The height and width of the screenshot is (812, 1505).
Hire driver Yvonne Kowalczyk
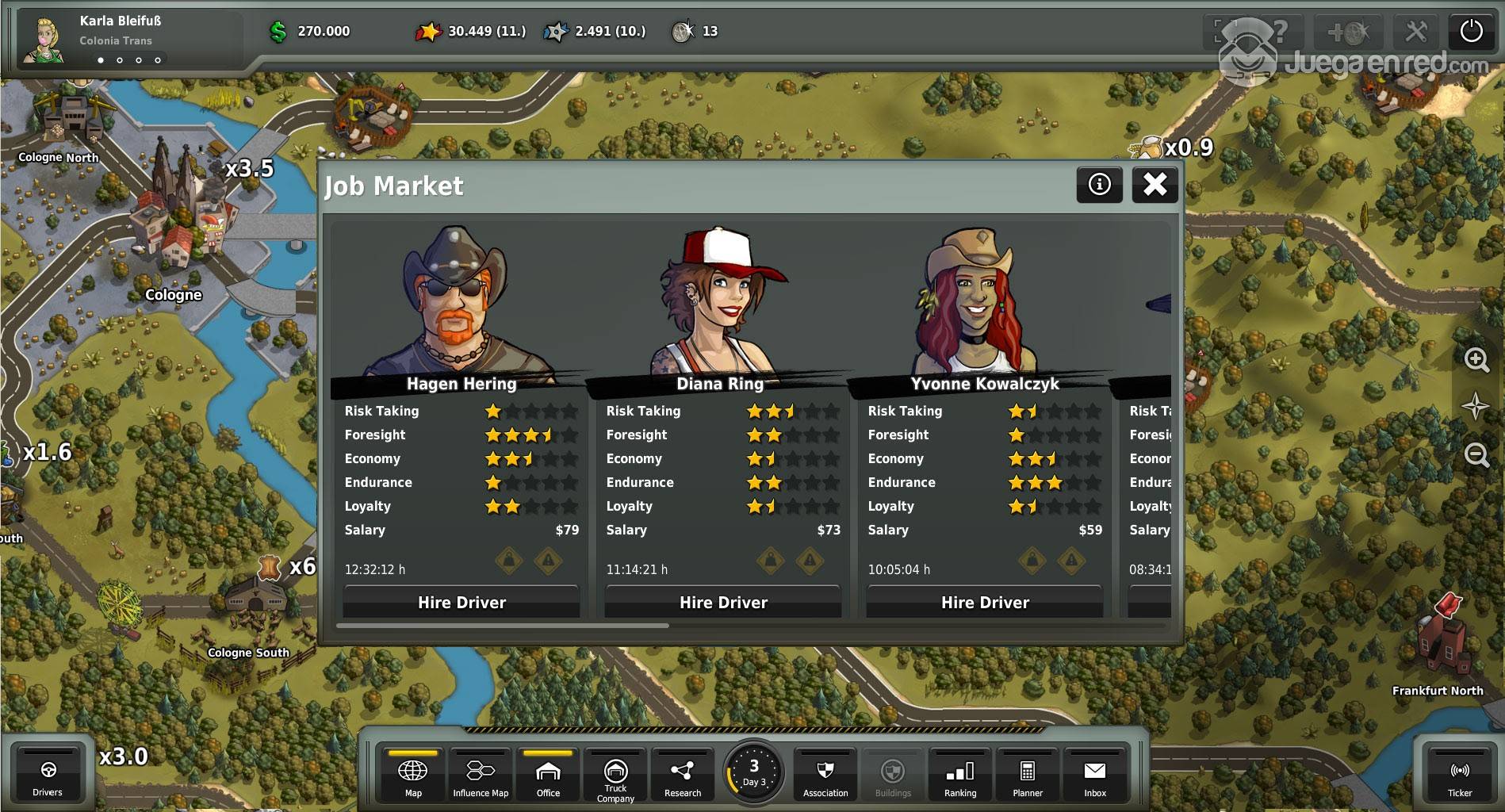(x=985, y=603)
